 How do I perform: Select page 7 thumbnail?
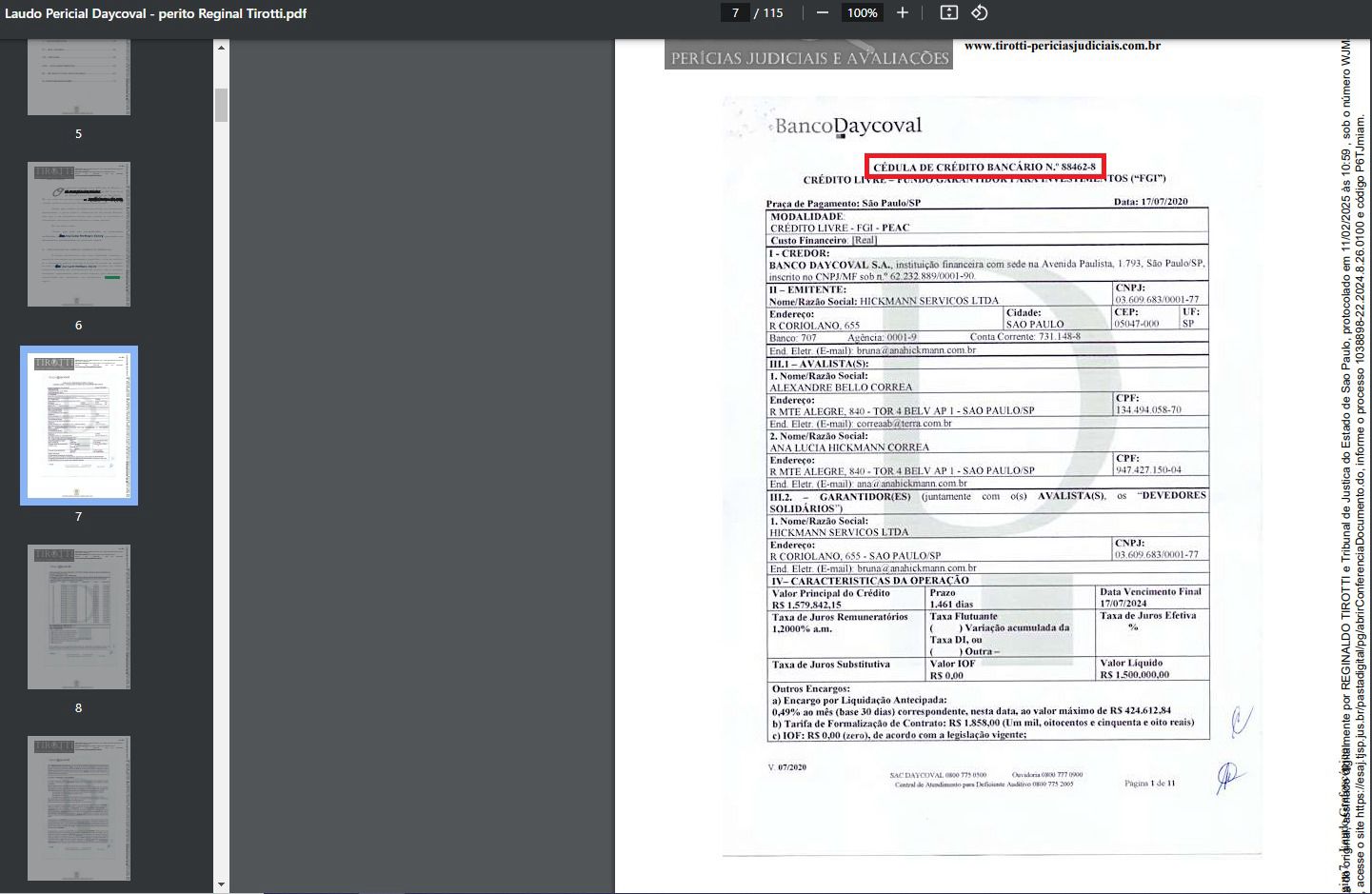click(79, 426)
